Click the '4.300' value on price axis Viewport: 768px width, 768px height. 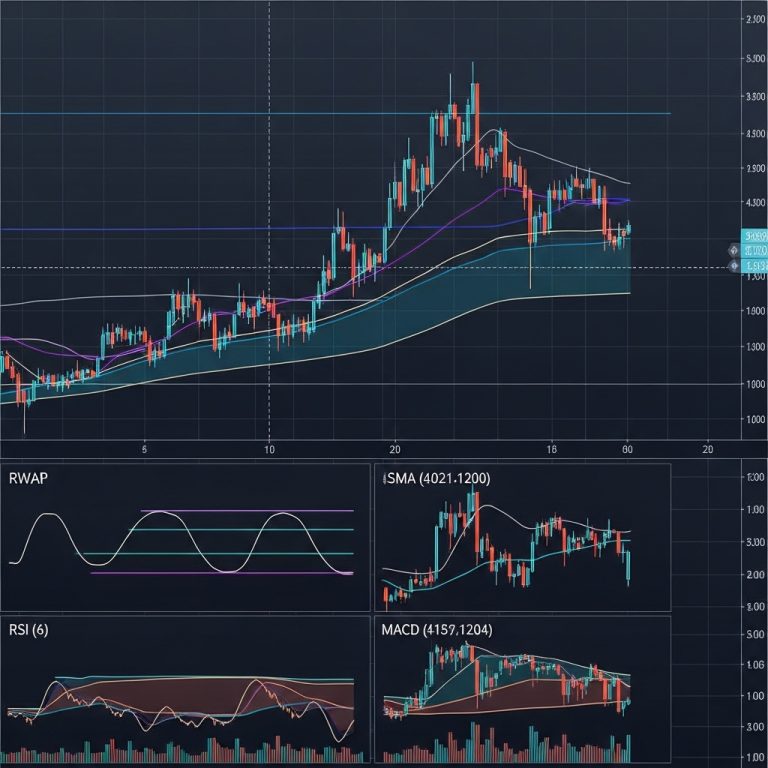[755, 204]
